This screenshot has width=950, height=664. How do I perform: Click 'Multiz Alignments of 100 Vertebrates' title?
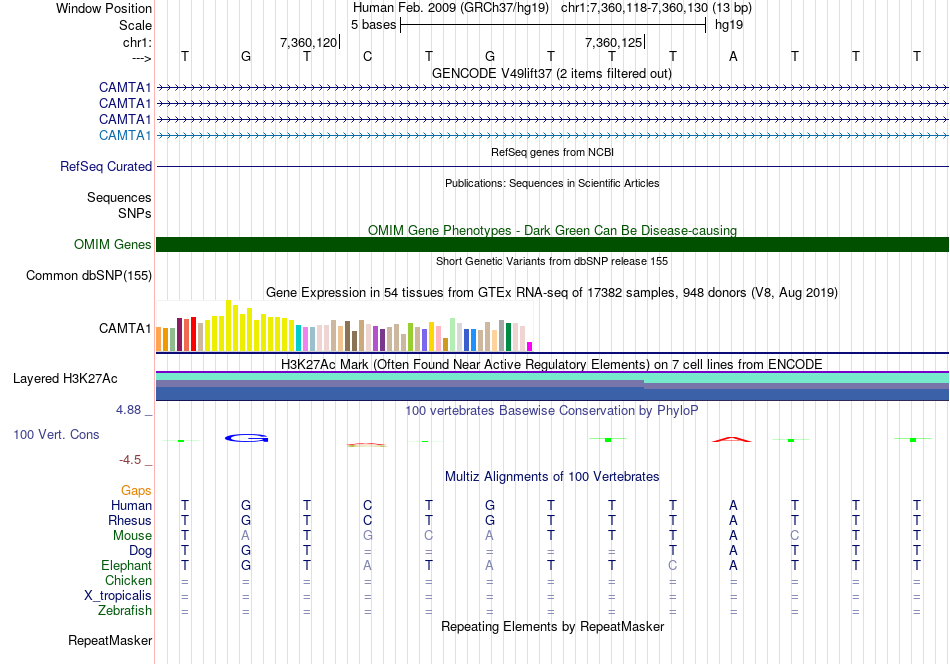click(x=552, y=476)
